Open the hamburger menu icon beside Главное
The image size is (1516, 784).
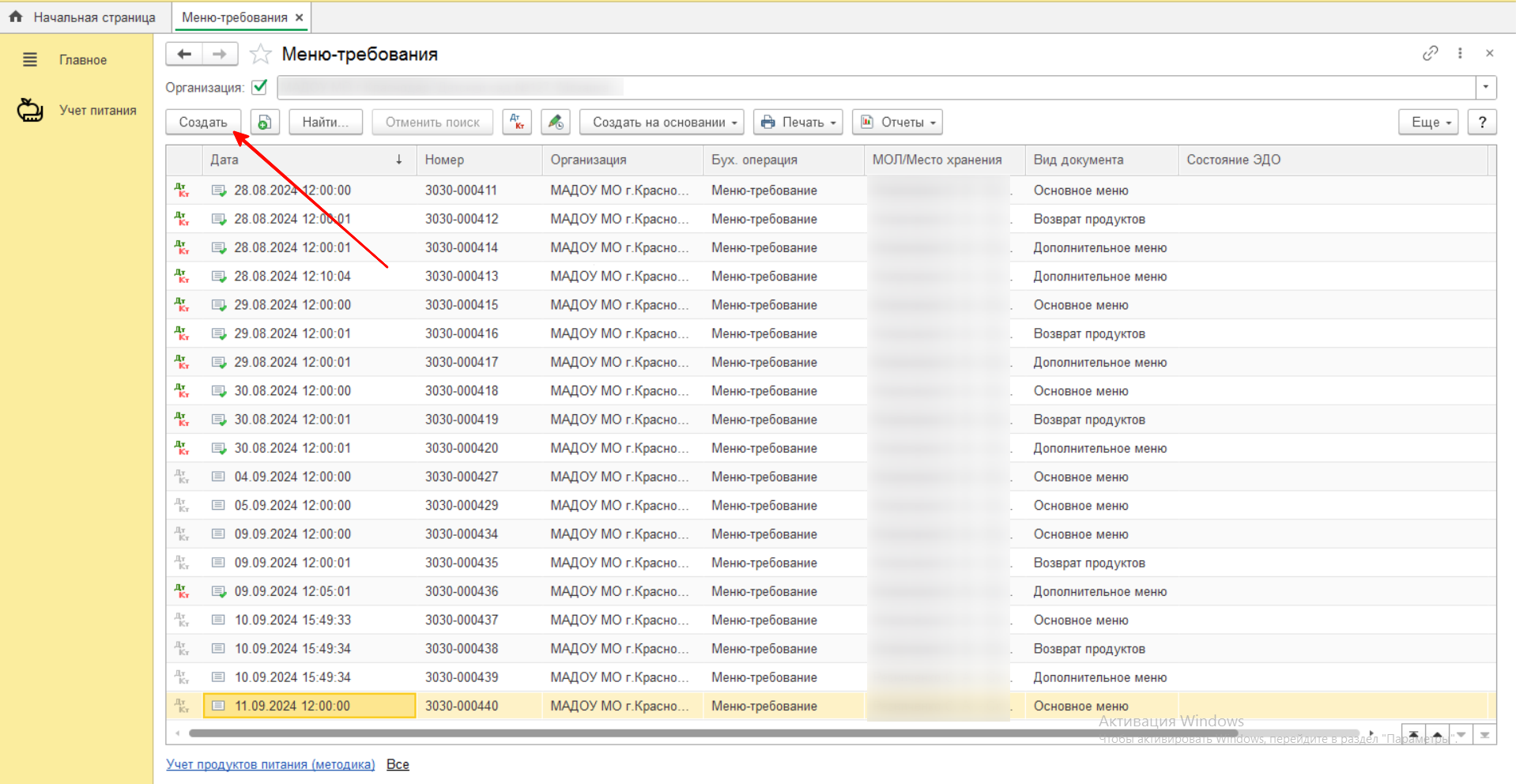[30, 60]
